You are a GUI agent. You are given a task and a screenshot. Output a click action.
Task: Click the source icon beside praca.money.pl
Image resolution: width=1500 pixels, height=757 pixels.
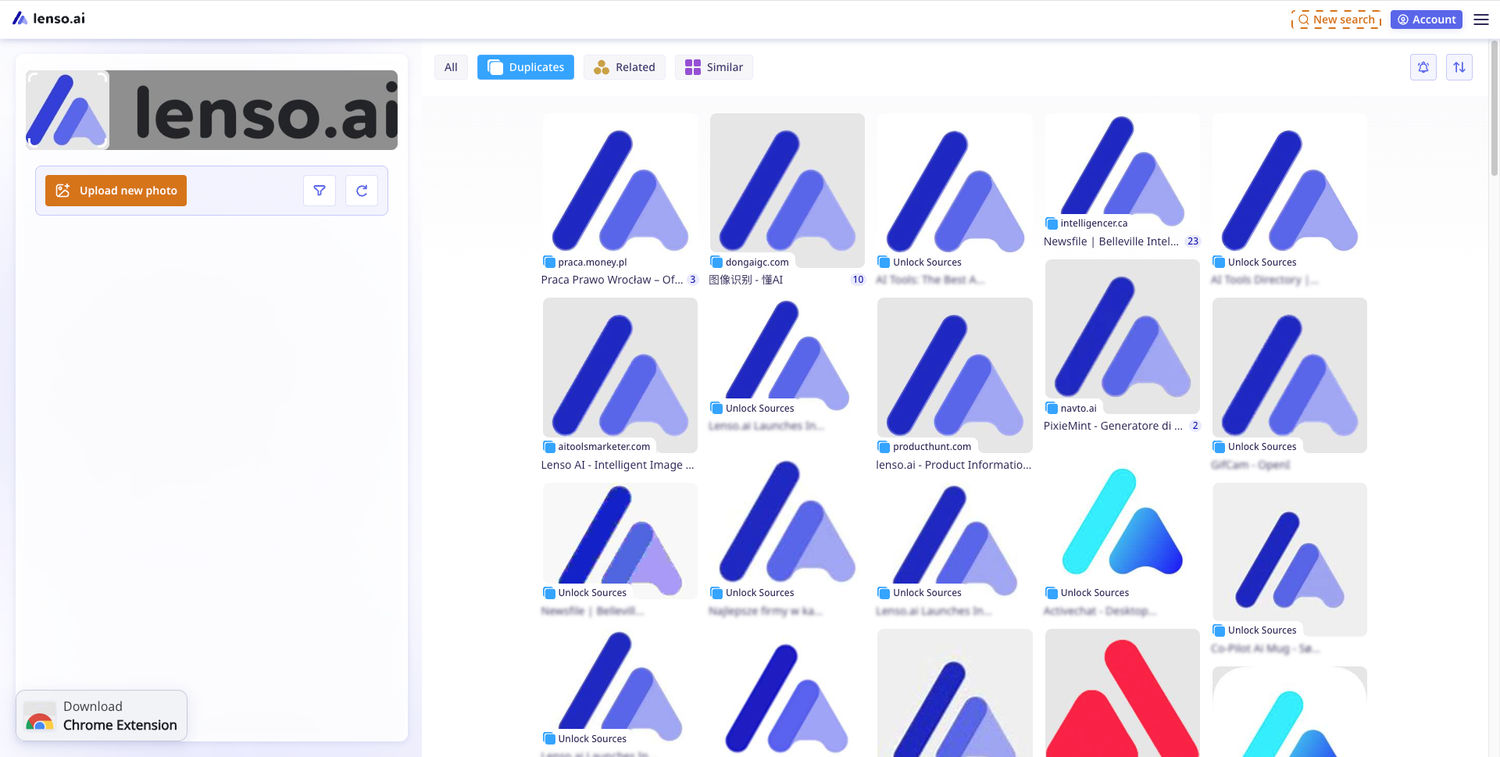point(549,262)
